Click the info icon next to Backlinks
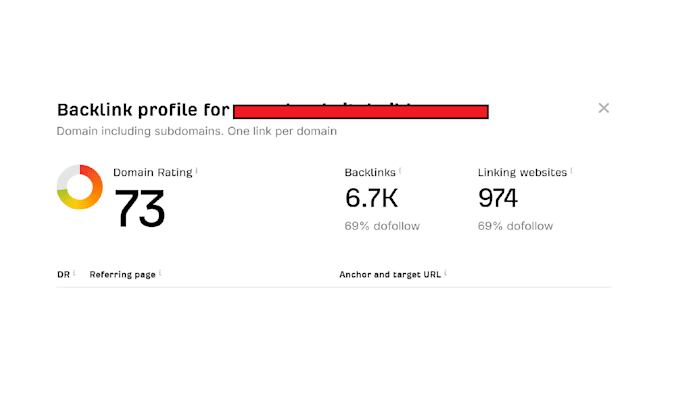This screenshot has height=403, width=680. 400,171
